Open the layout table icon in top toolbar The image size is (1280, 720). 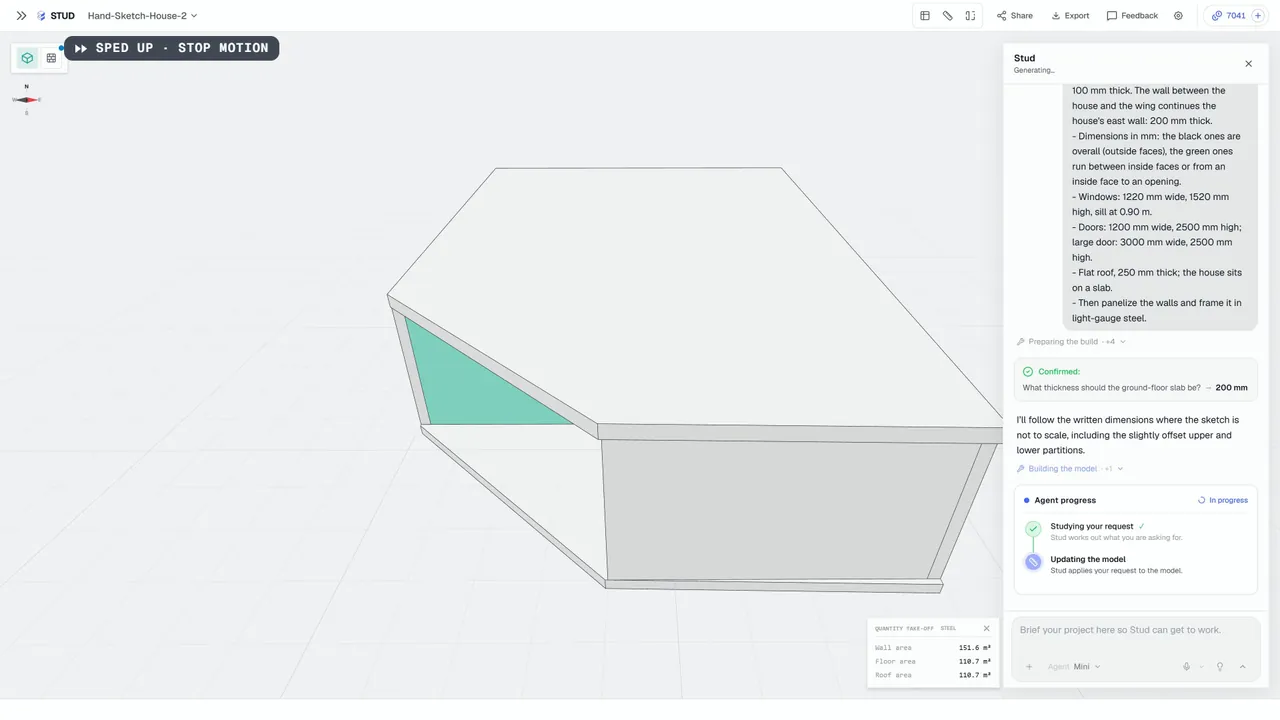click(925, 16)
